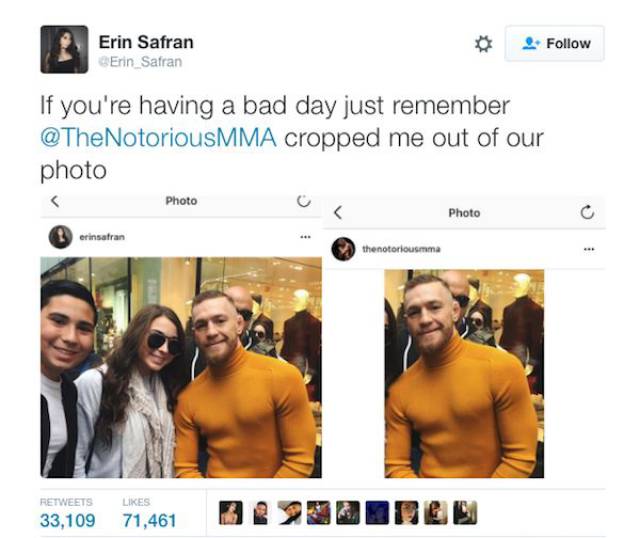Click back arrow in right Photo header
The width and height of the screenshot is (640, 538).
click(338, 213)
